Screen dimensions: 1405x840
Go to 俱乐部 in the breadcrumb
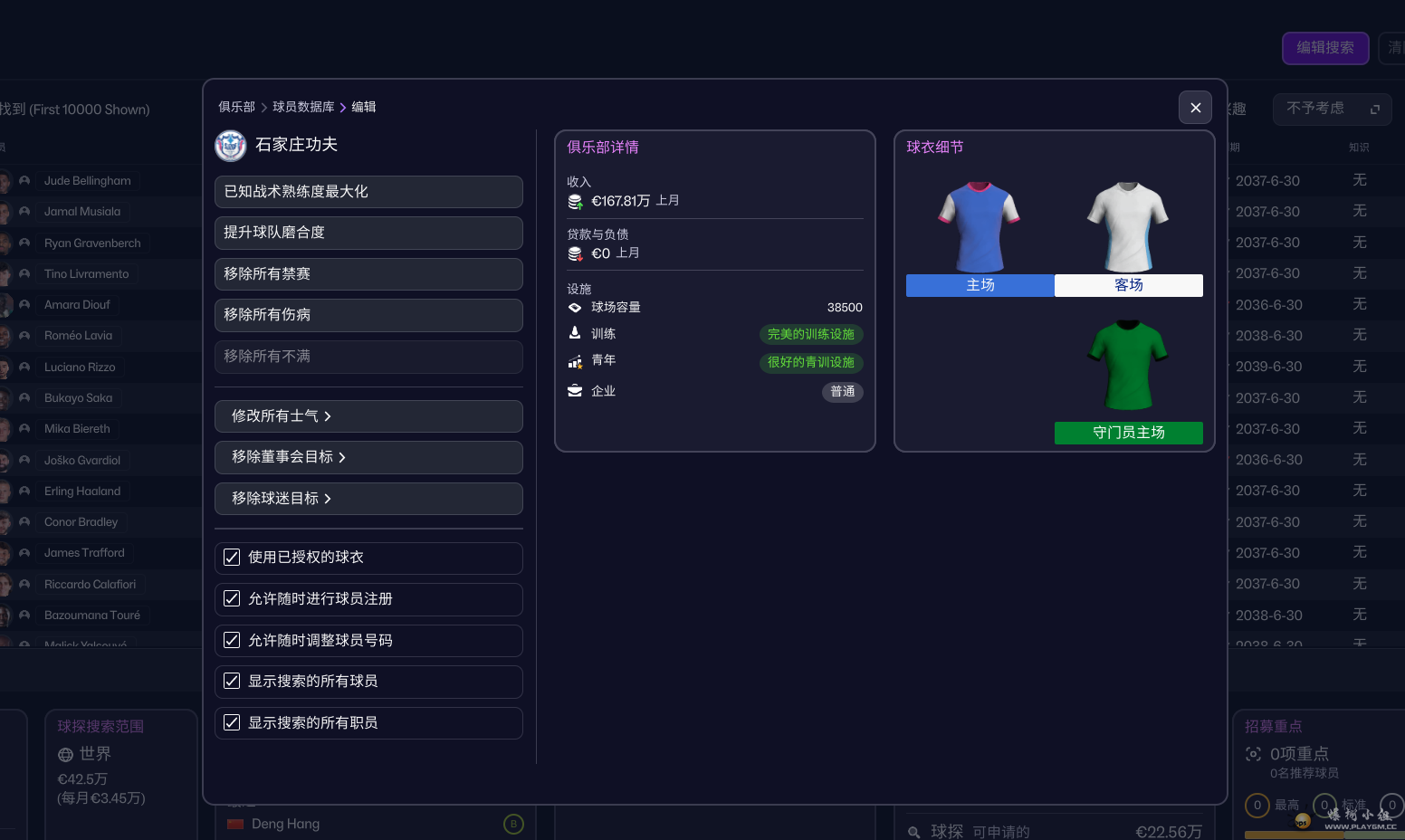[236, 107]
